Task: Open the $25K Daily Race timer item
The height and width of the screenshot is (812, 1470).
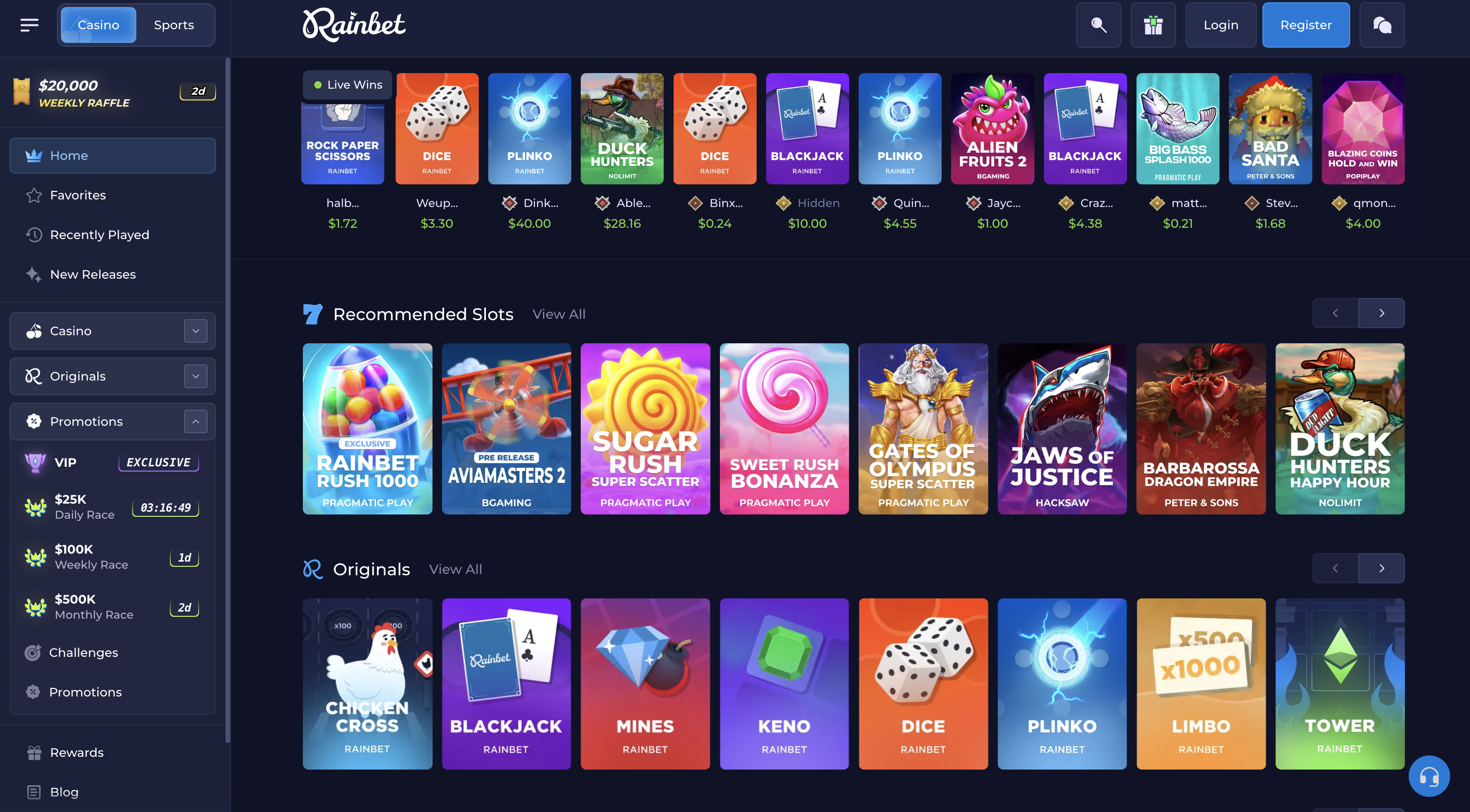Action: (112, 507)
